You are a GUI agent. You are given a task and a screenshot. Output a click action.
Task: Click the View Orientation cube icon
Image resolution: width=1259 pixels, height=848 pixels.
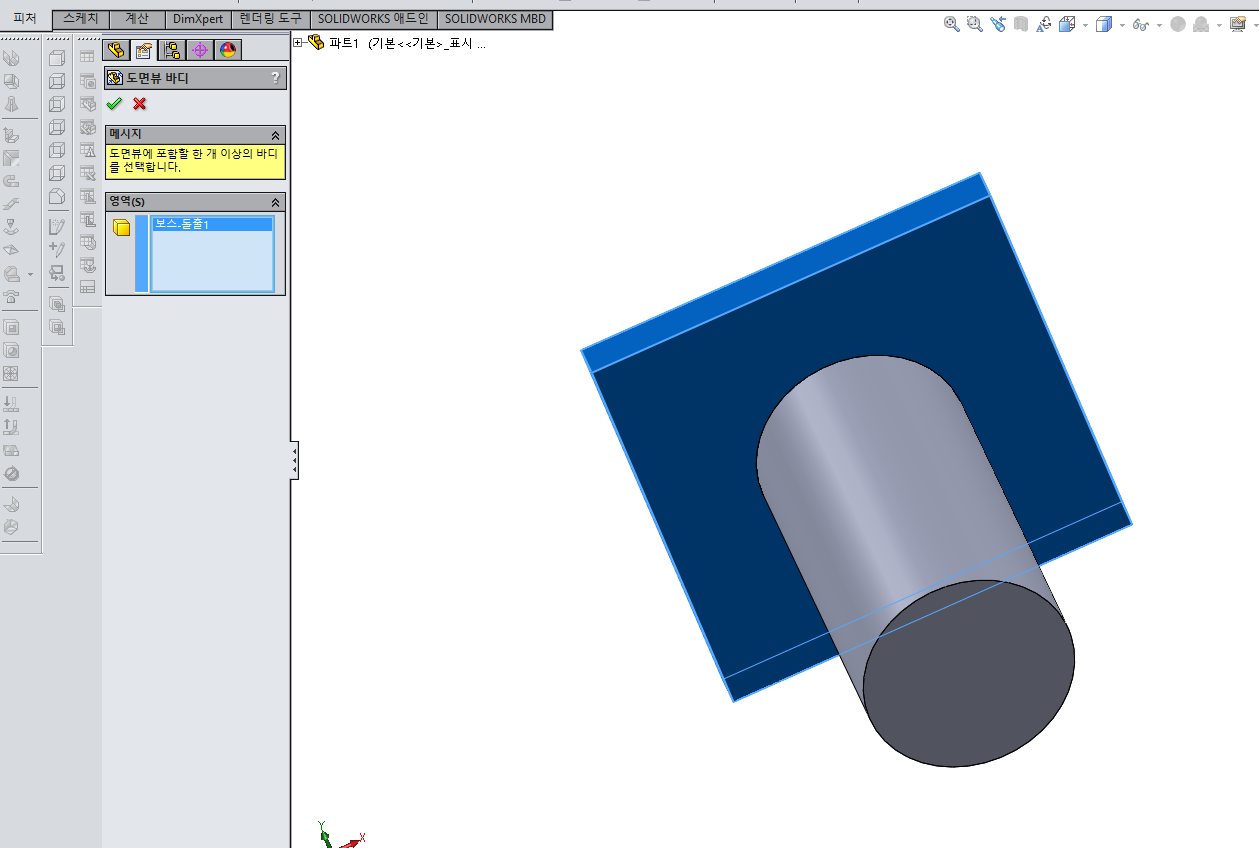(x=1067, y=24)
